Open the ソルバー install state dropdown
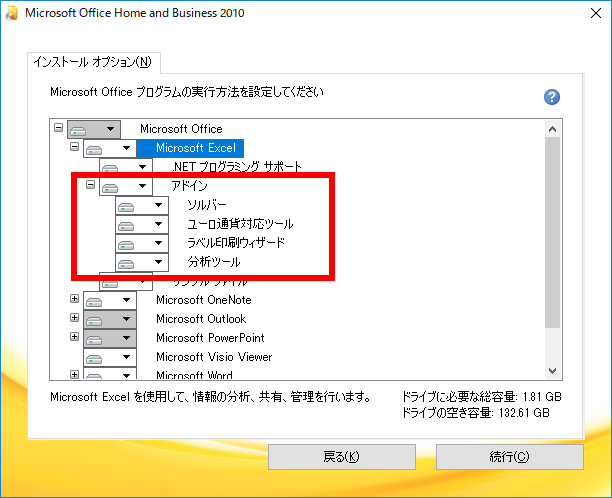 point(142,205)
